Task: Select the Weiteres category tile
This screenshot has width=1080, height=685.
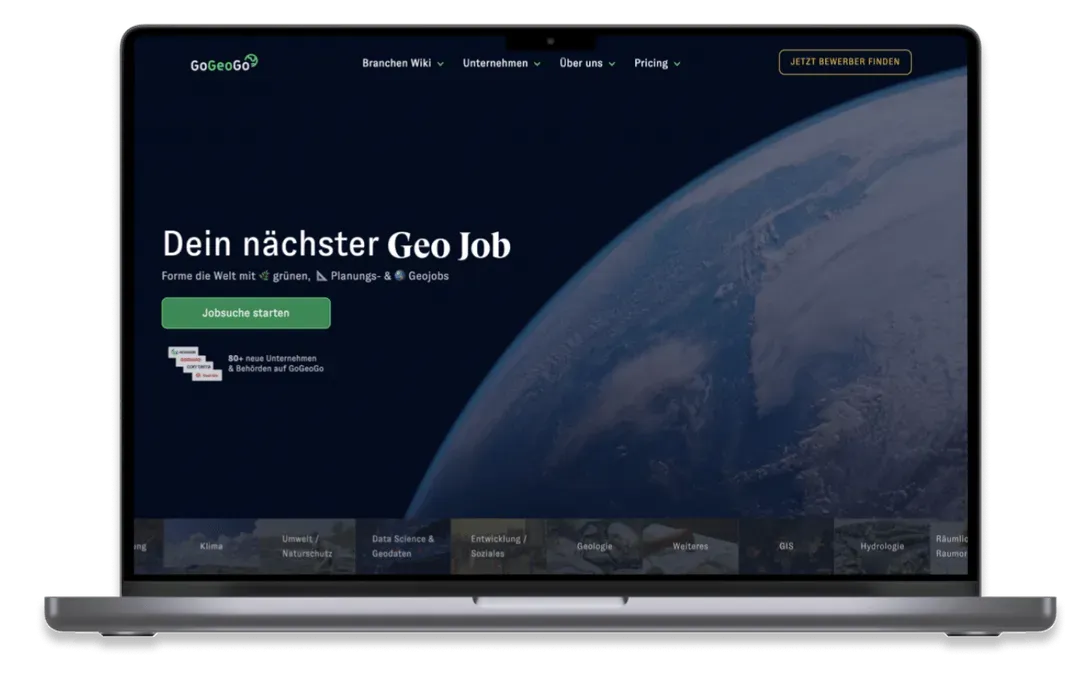Action: (690, 546)
